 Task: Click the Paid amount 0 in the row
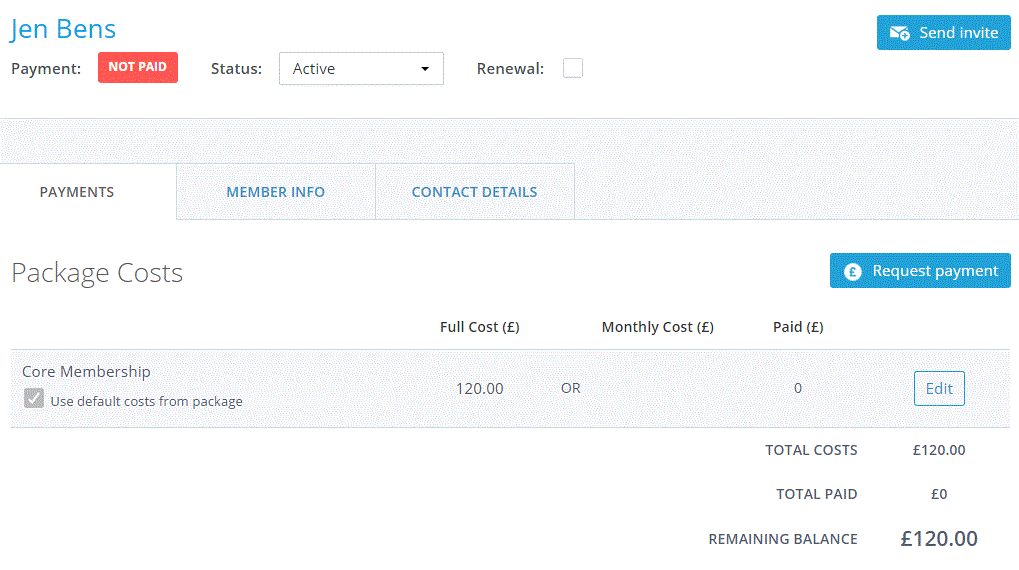tap(797, 388)
